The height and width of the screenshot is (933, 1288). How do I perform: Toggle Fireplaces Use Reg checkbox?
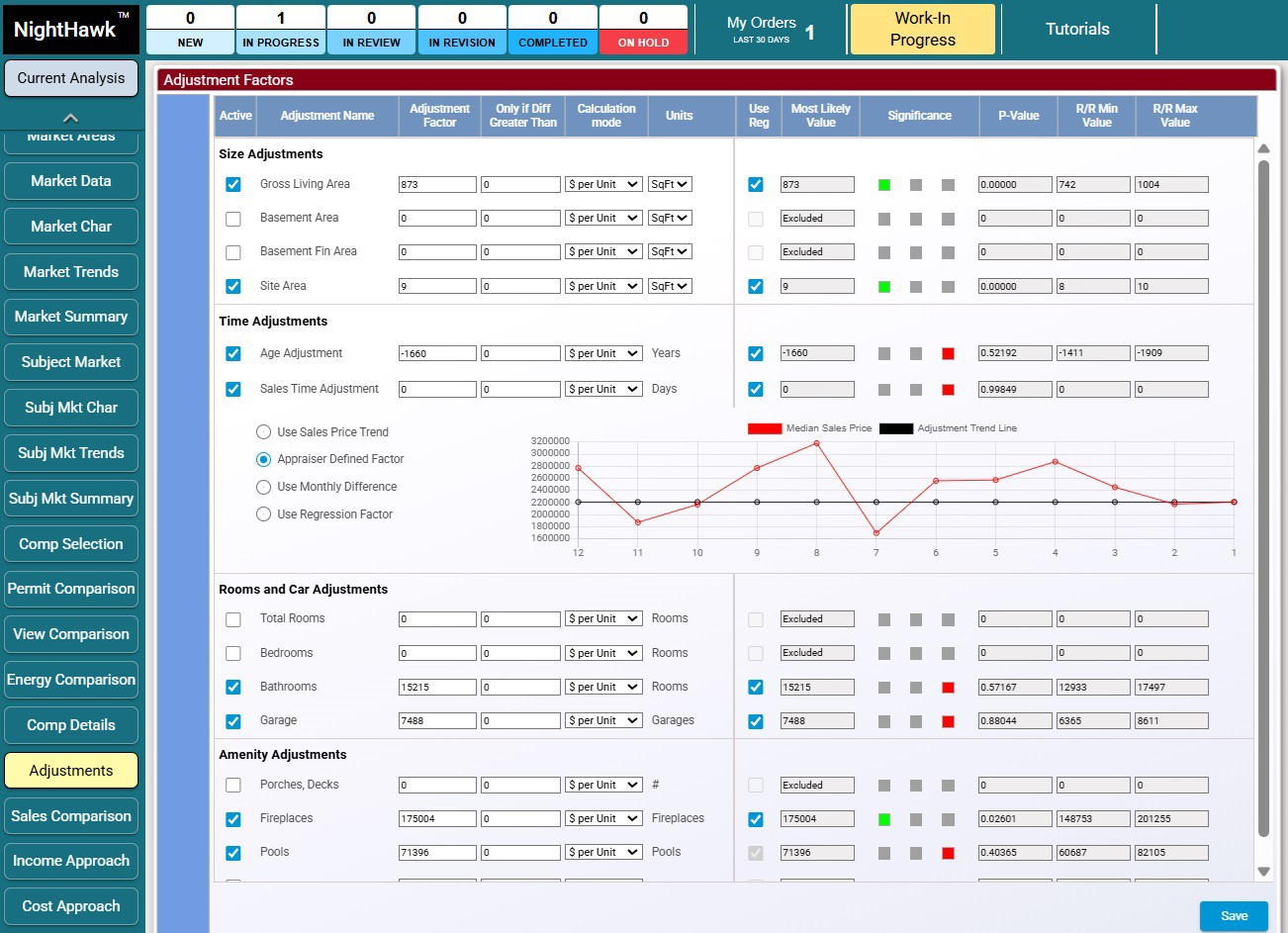pos(756,819)
